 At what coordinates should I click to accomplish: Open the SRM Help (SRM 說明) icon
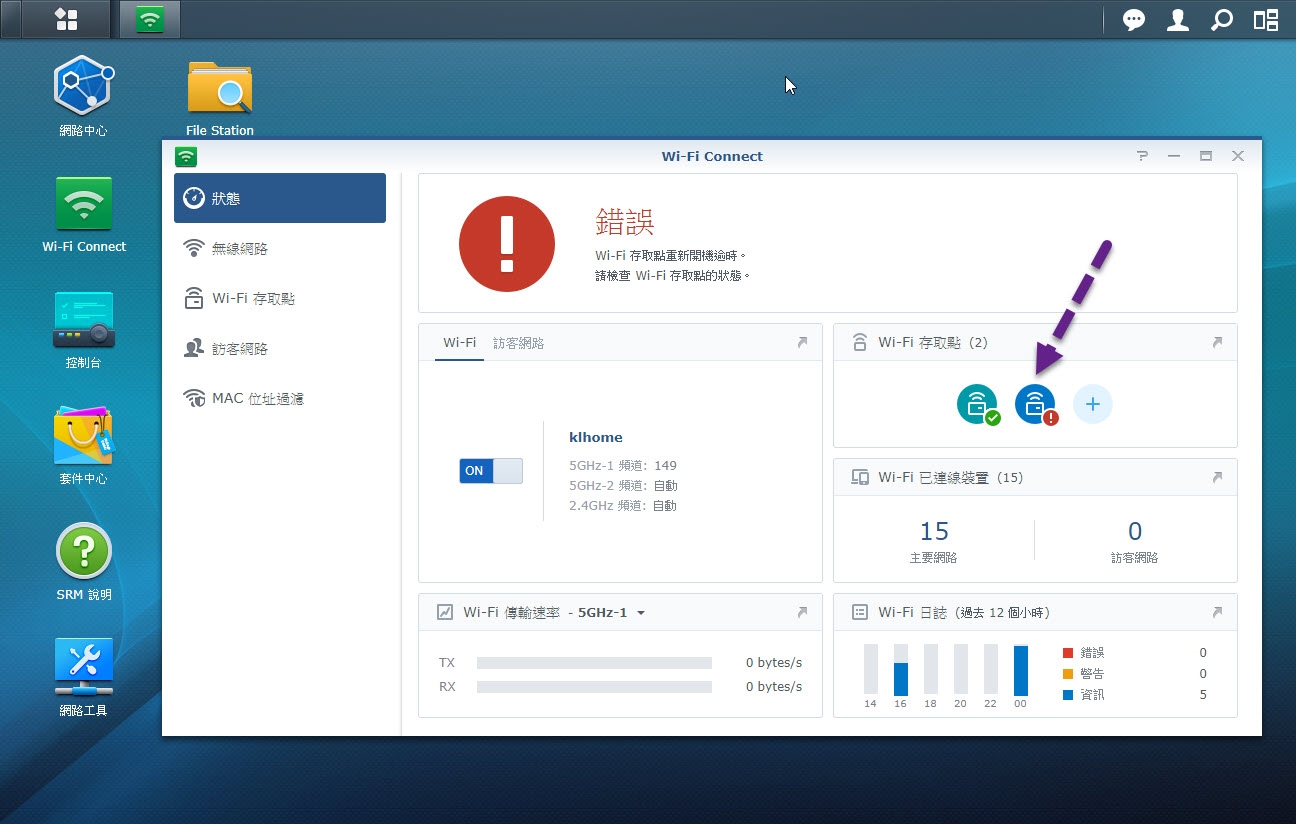(x=84, y=562)
